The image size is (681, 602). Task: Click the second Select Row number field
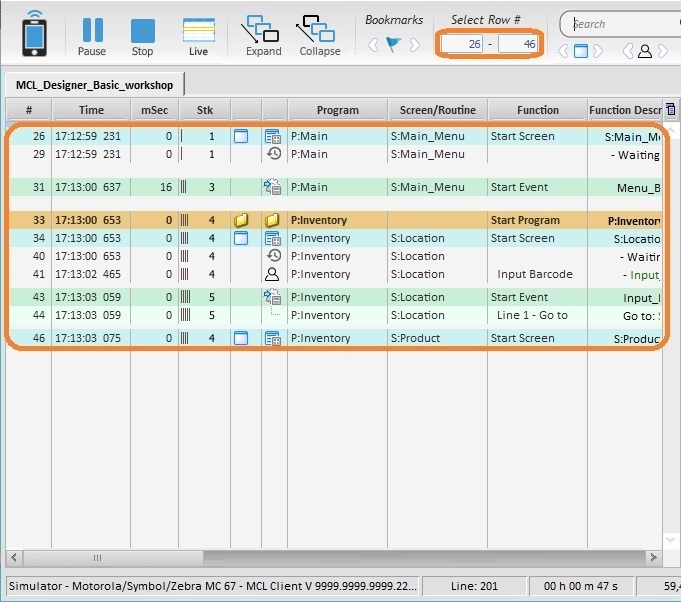(517, 44)
